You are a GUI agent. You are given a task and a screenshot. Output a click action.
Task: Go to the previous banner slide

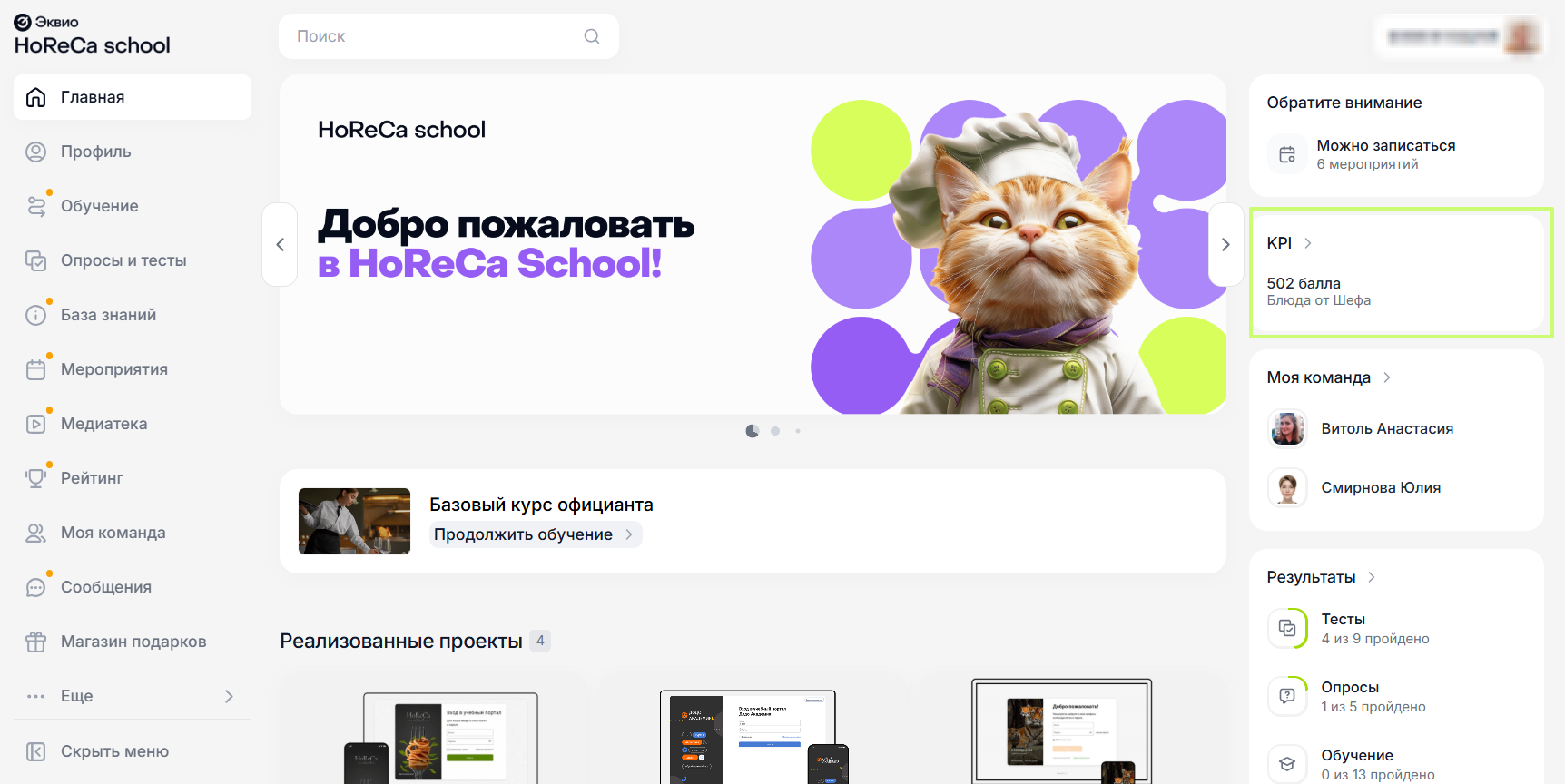pos(280,244)
